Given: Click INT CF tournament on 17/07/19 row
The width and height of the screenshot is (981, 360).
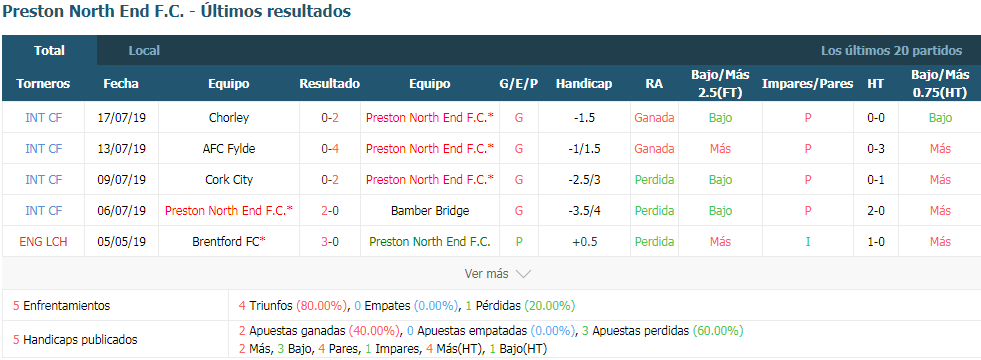Looking at the screenshot, I should click(x=44, y=117).
